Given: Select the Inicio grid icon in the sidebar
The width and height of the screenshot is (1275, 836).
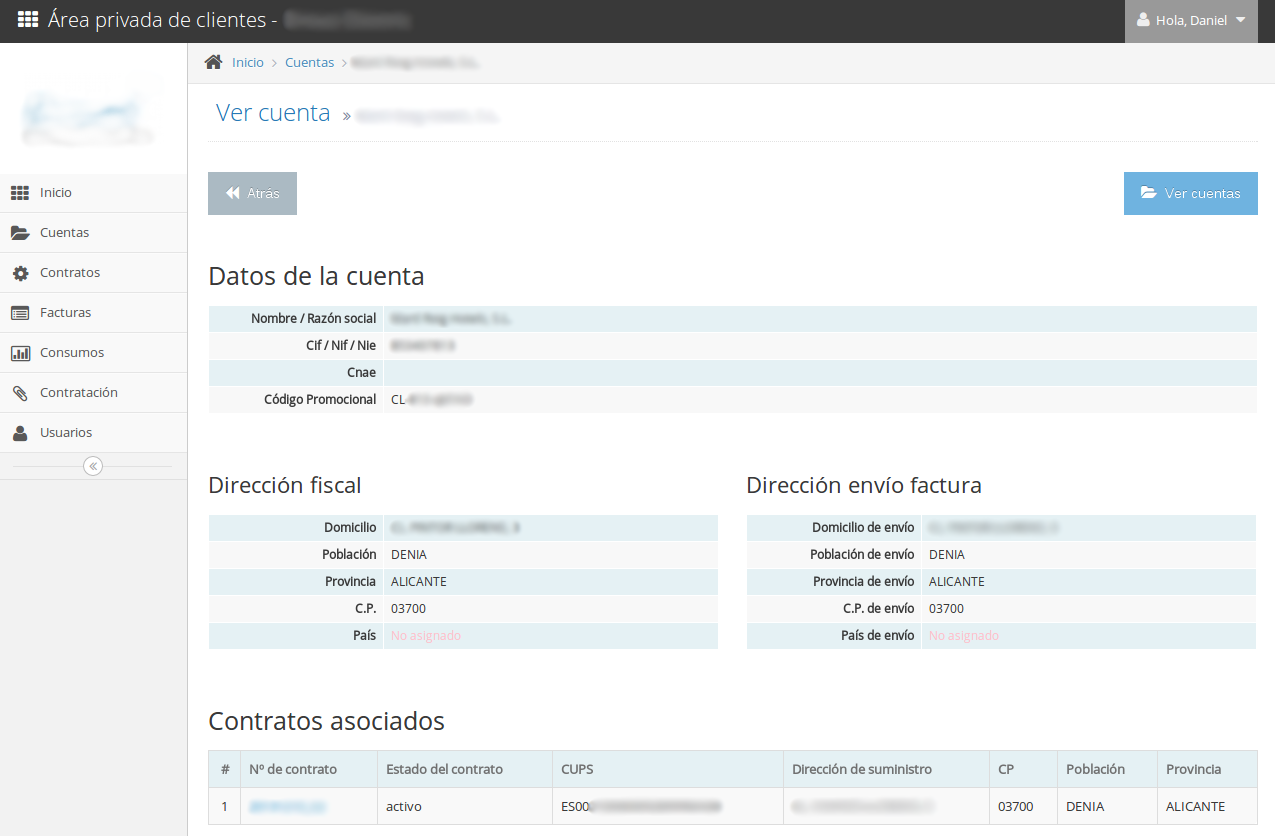Looking at the screenshot, I should pyautogui.click(x=22, y=192).
